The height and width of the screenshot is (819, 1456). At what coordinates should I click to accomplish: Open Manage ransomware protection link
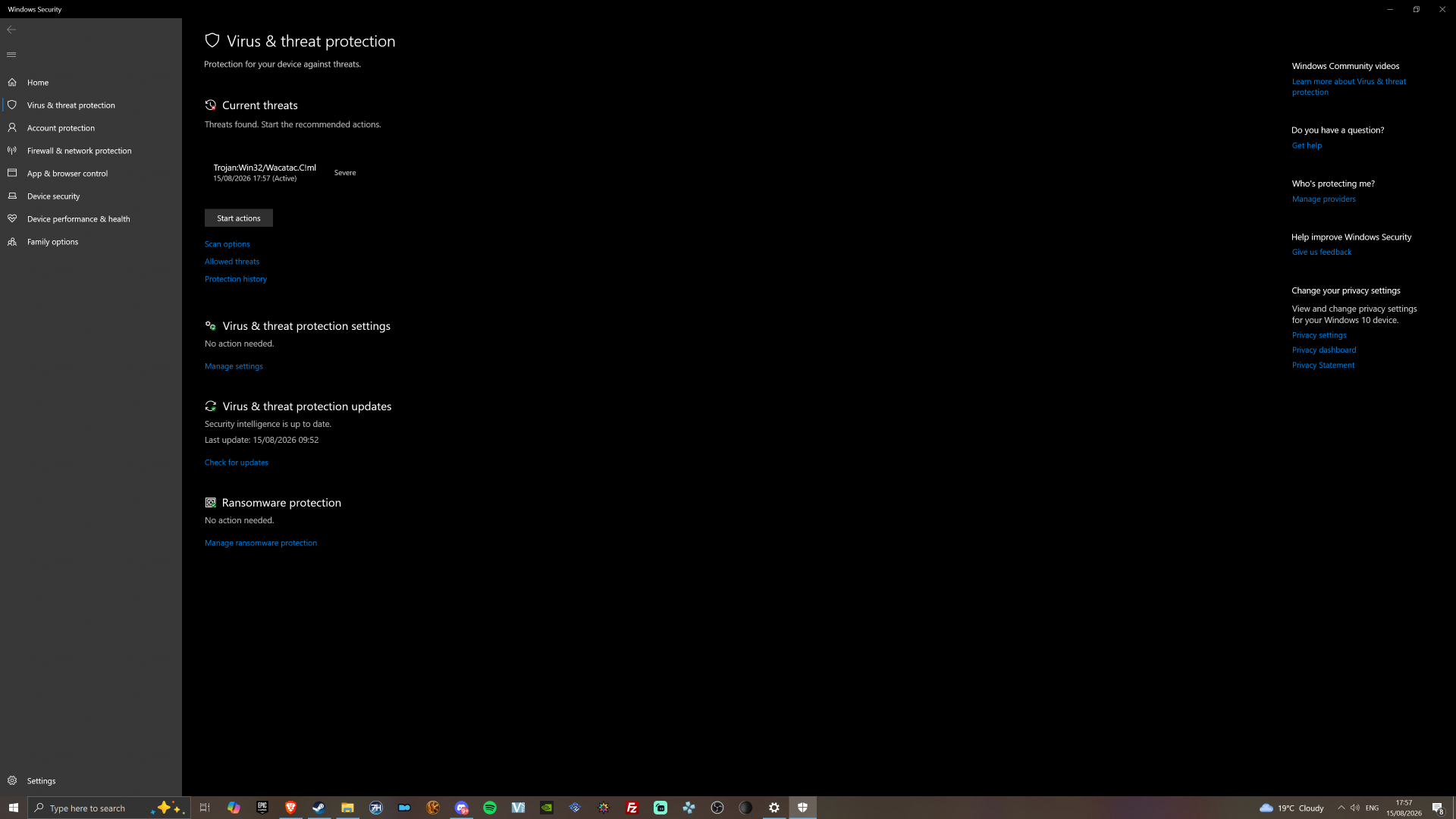tap(261, 542)
